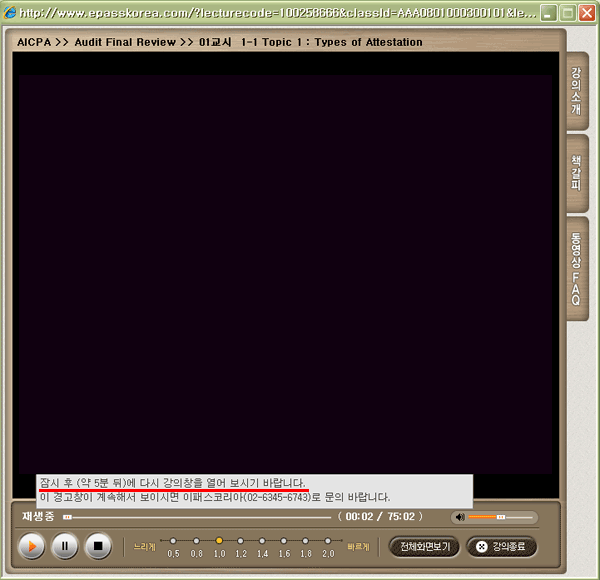Click the Internet Explorer icon in title bar
This screenshot has width=600, height=580.
click(x=11, y=13)
